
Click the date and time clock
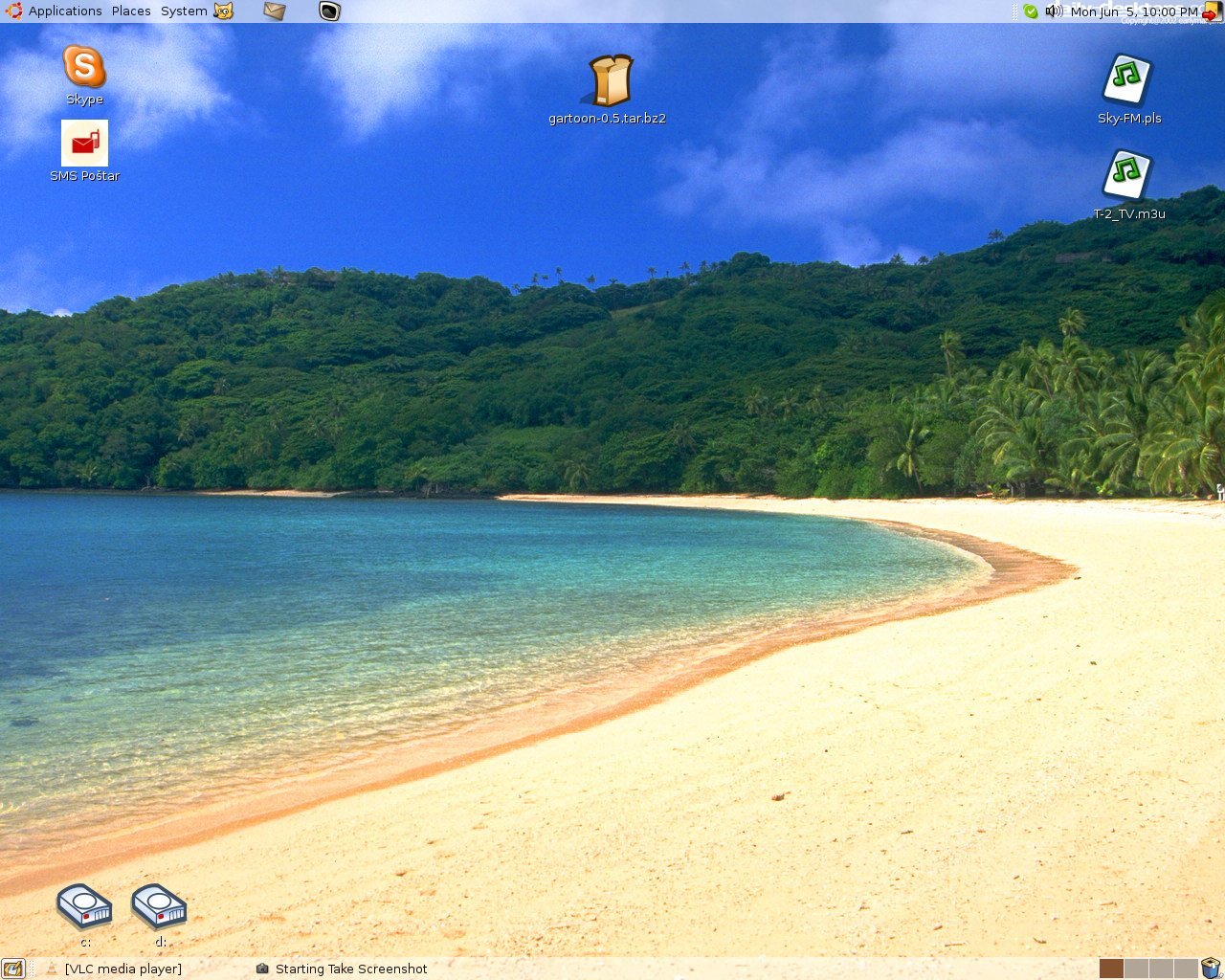[x=1134, y=11]
